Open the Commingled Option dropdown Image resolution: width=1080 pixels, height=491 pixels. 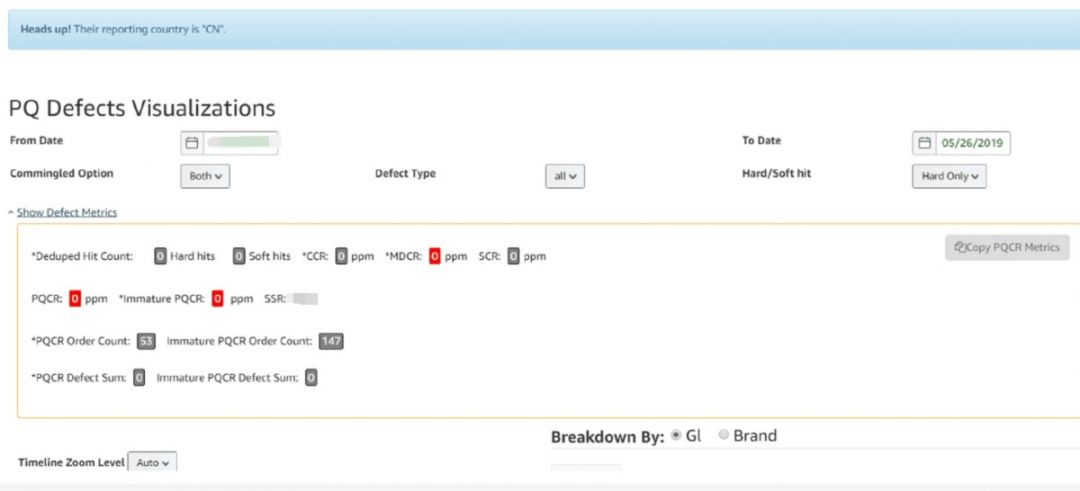(205, 176)
